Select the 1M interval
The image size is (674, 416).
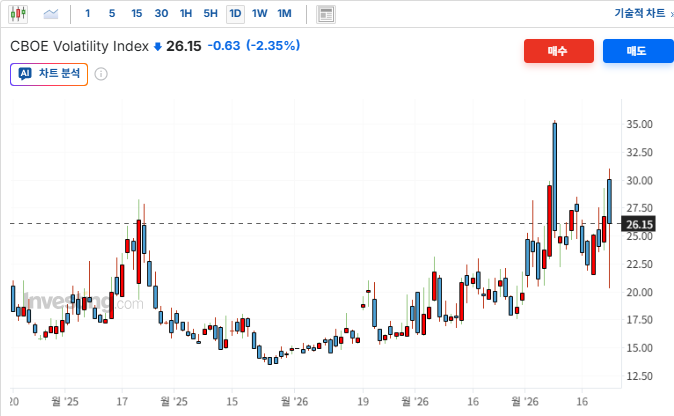tap(285, 14)
